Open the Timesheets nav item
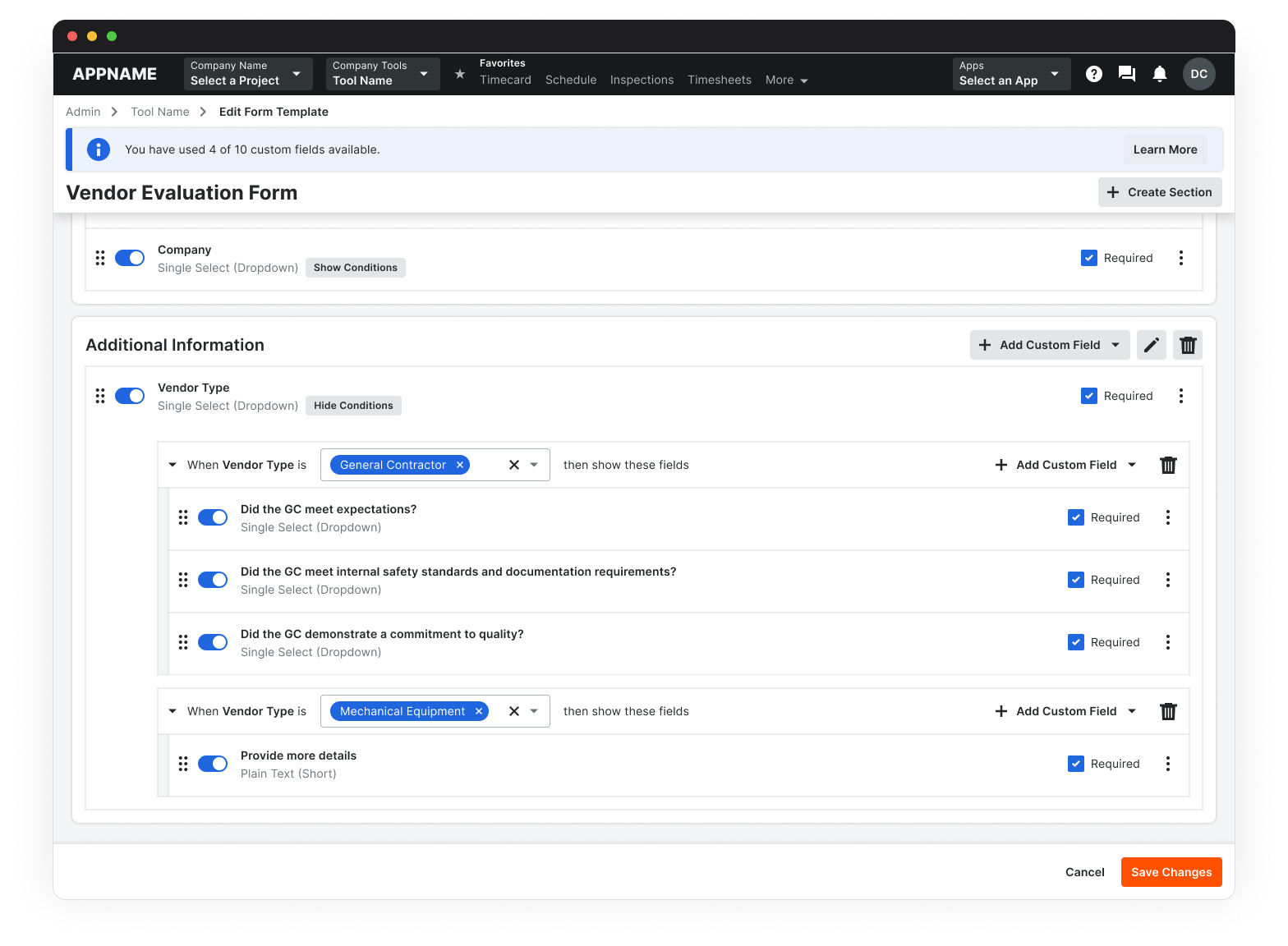The width and height of the screenshot is (1288, 946). pyautogui.click(x=719, y=80)
